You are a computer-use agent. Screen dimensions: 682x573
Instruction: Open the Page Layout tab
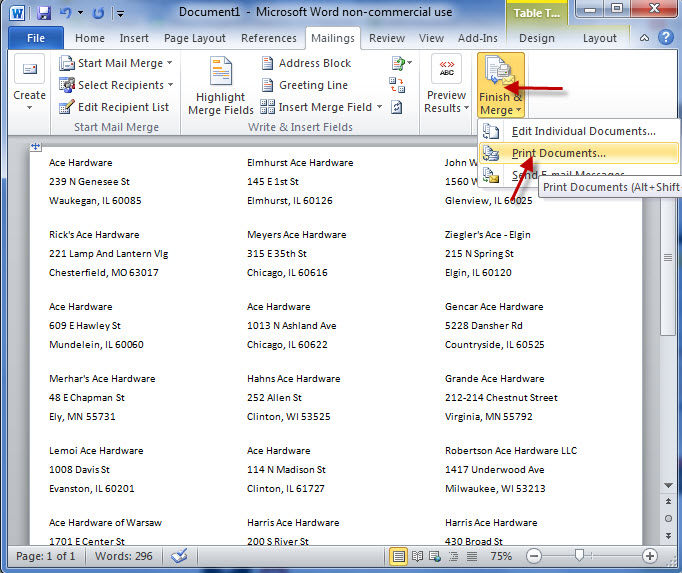pyautogui.click(x=195, y=38)
